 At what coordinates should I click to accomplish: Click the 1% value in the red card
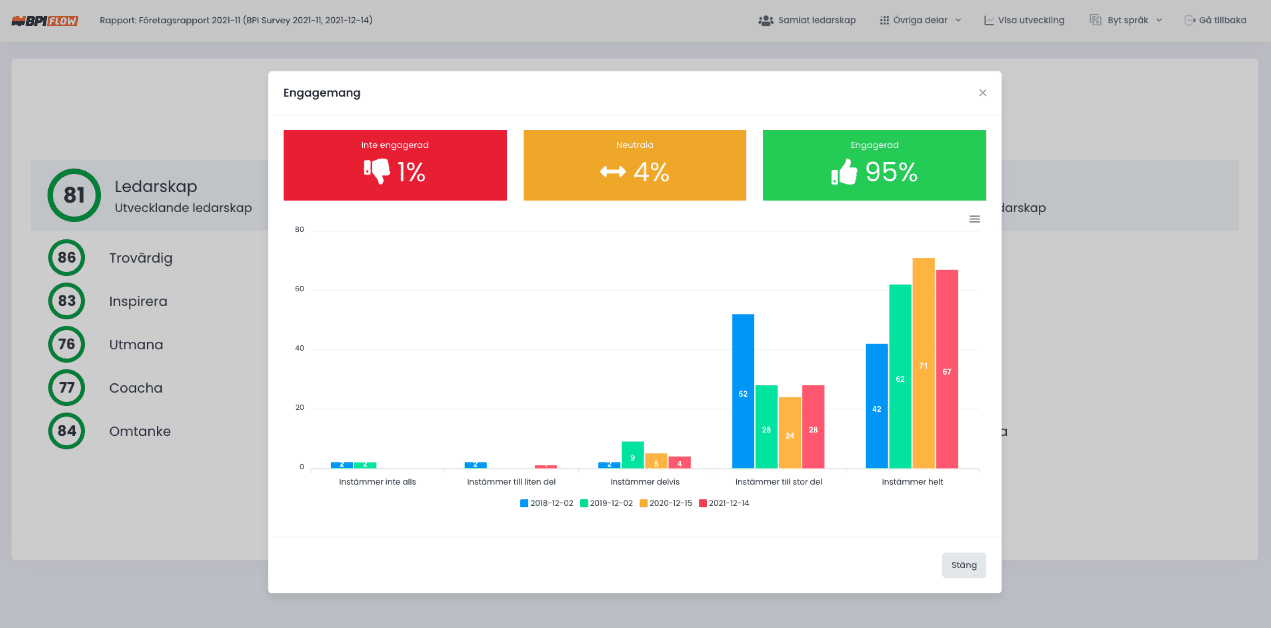click(x=411, y=172)
